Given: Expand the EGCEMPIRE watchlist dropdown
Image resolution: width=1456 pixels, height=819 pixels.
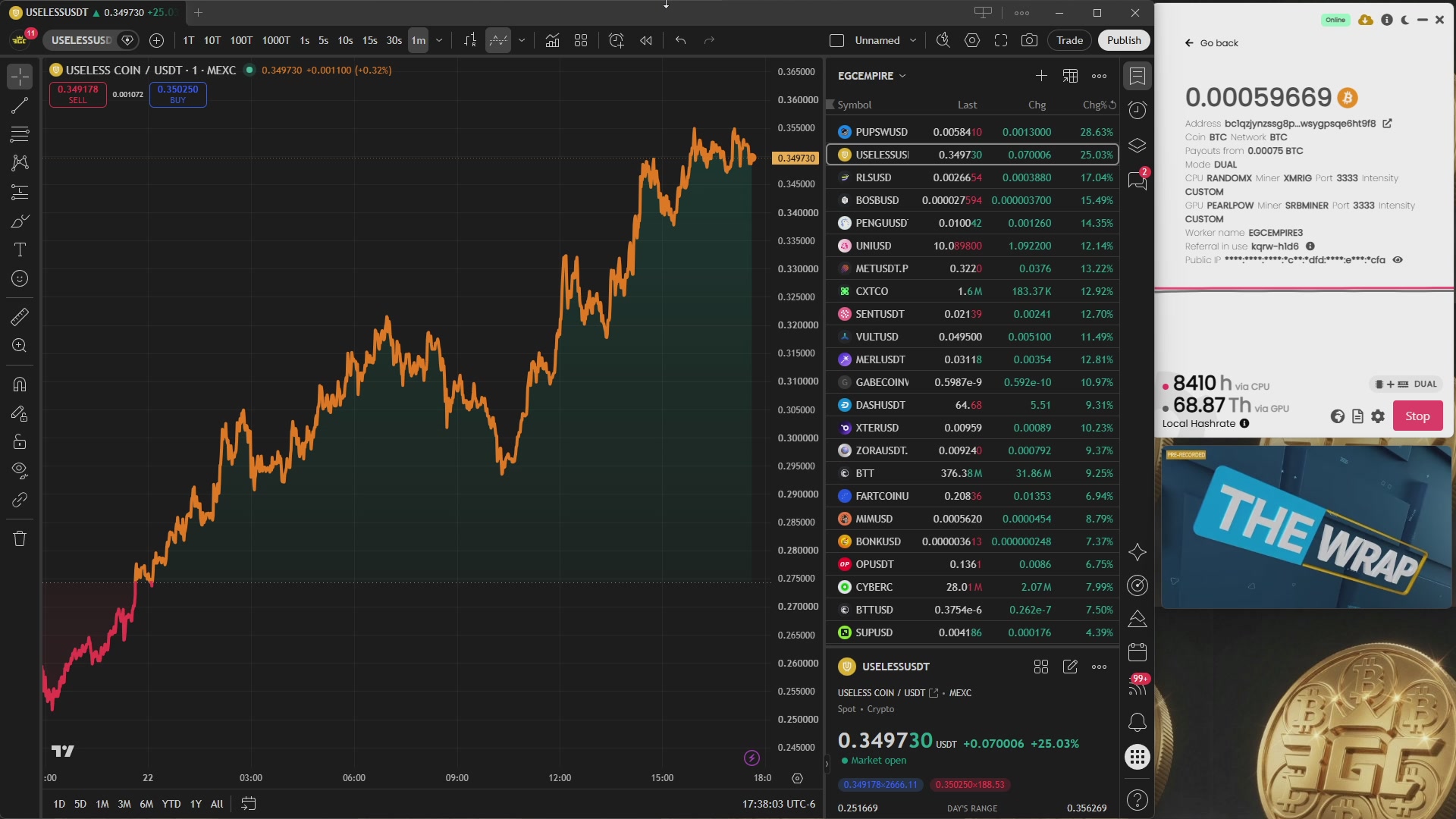Looking at the screenshot, I should (872, 76).
